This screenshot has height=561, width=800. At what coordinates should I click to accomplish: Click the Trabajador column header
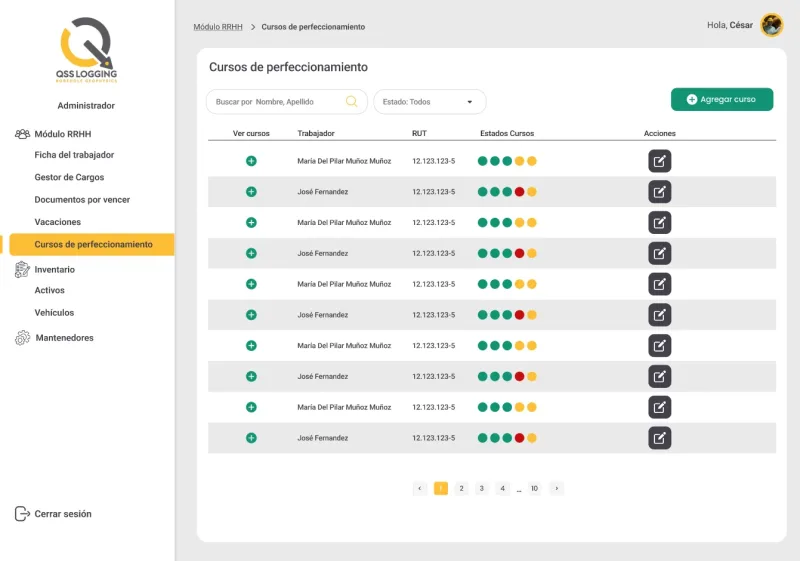[x=316, y=134]
